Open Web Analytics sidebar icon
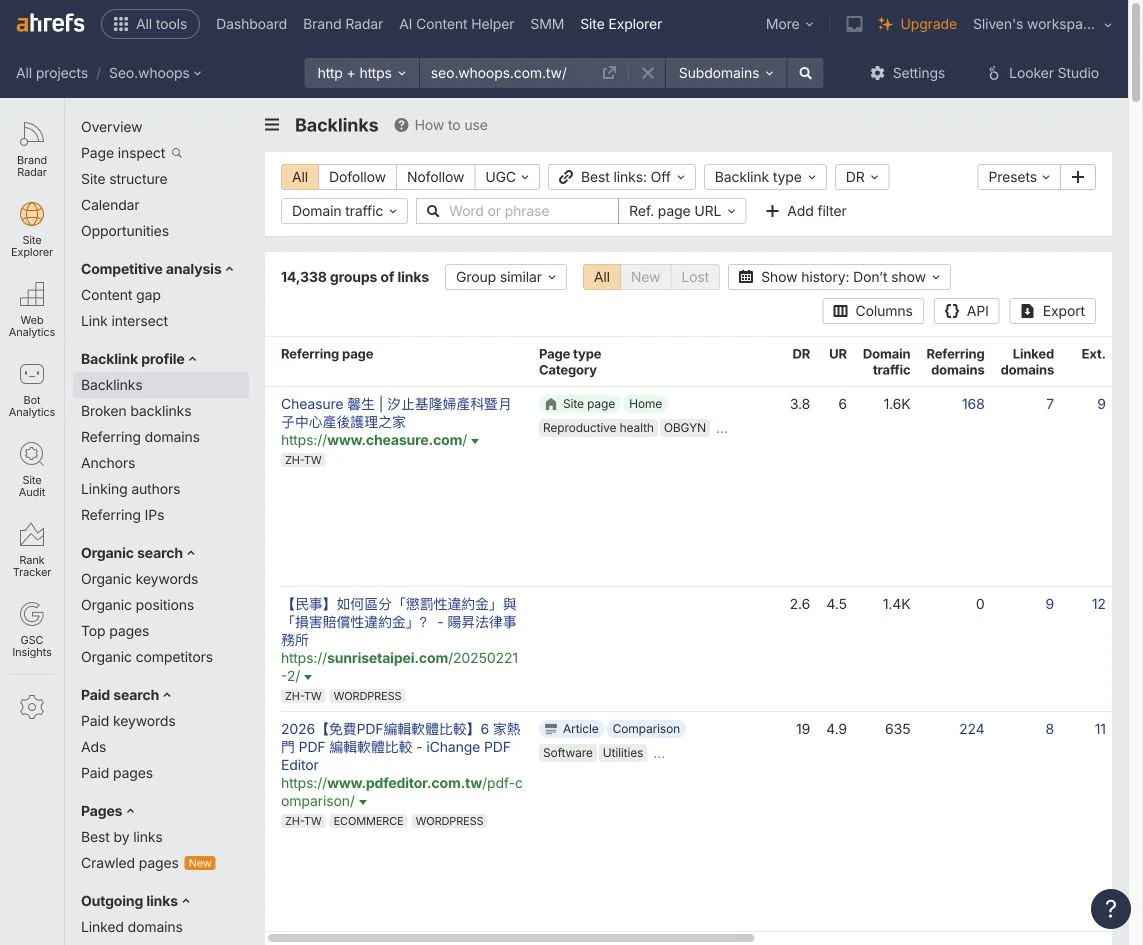This screenshot has width=1143, height=945. [32, 310]
